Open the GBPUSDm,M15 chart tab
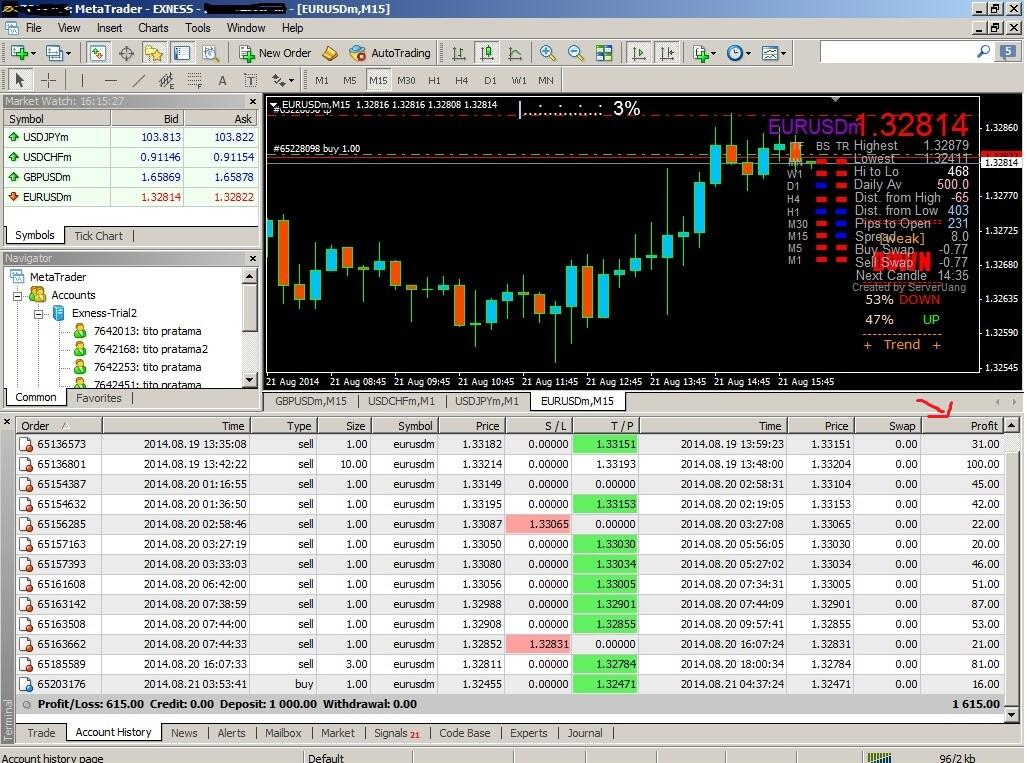The image size is (1027, 763). [x=310, y=401]
